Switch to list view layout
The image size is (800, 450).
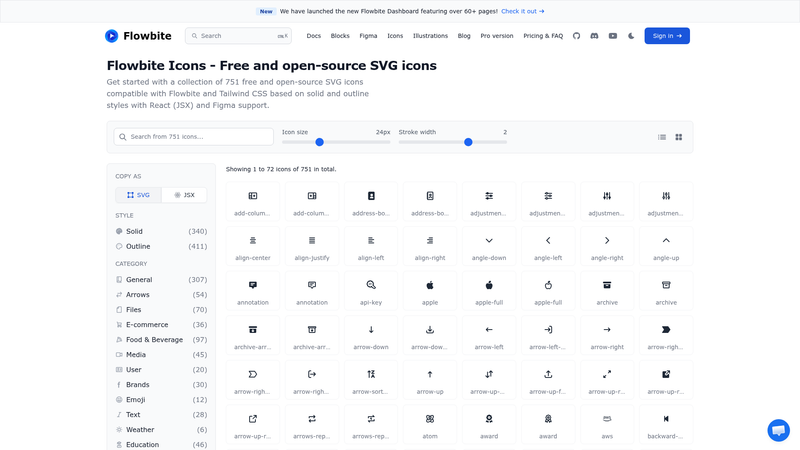pyautogui.click(x=662, y=137)
